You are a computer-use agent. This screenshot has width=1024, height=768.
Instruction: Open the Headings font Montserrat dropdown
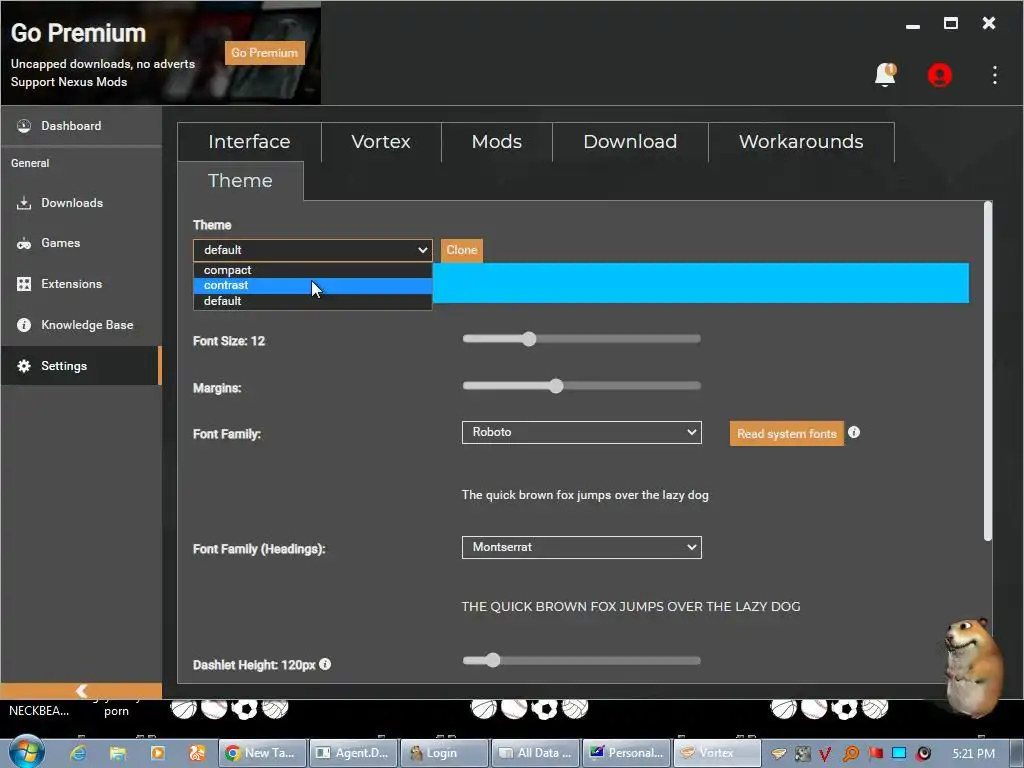[x=581, y=547]
